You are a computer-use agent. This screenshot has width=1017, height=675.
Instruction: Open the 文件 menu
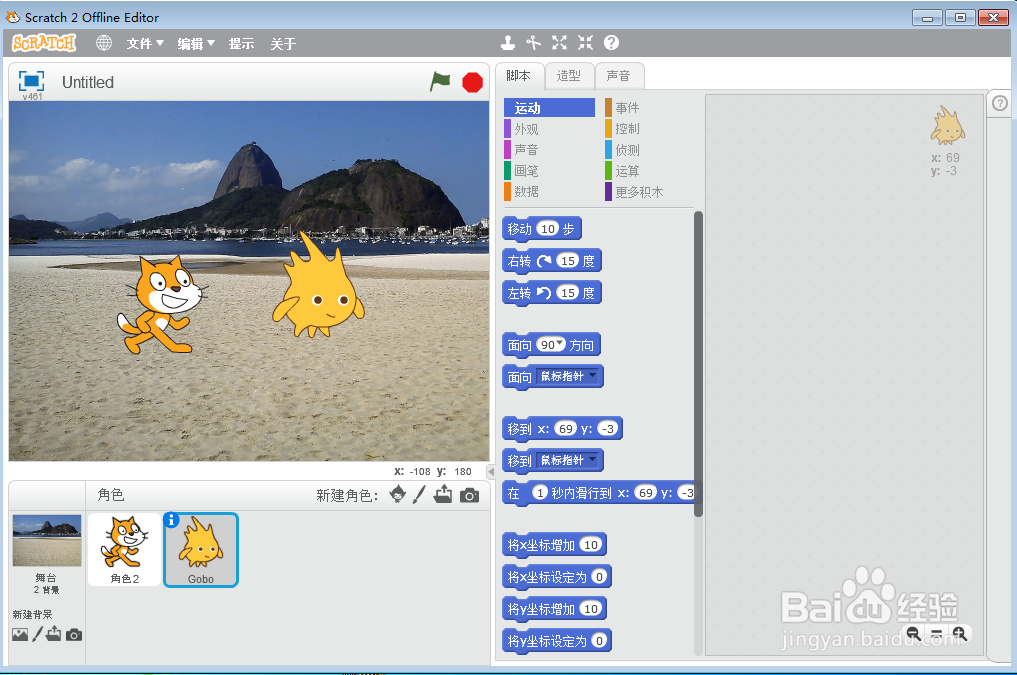(145, 43)
